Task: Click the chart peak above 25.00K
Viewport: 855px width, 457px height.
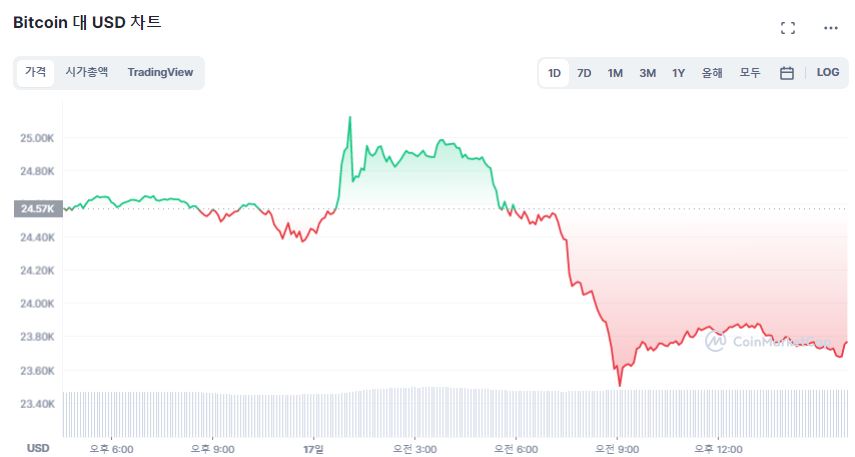Action: 350,118
